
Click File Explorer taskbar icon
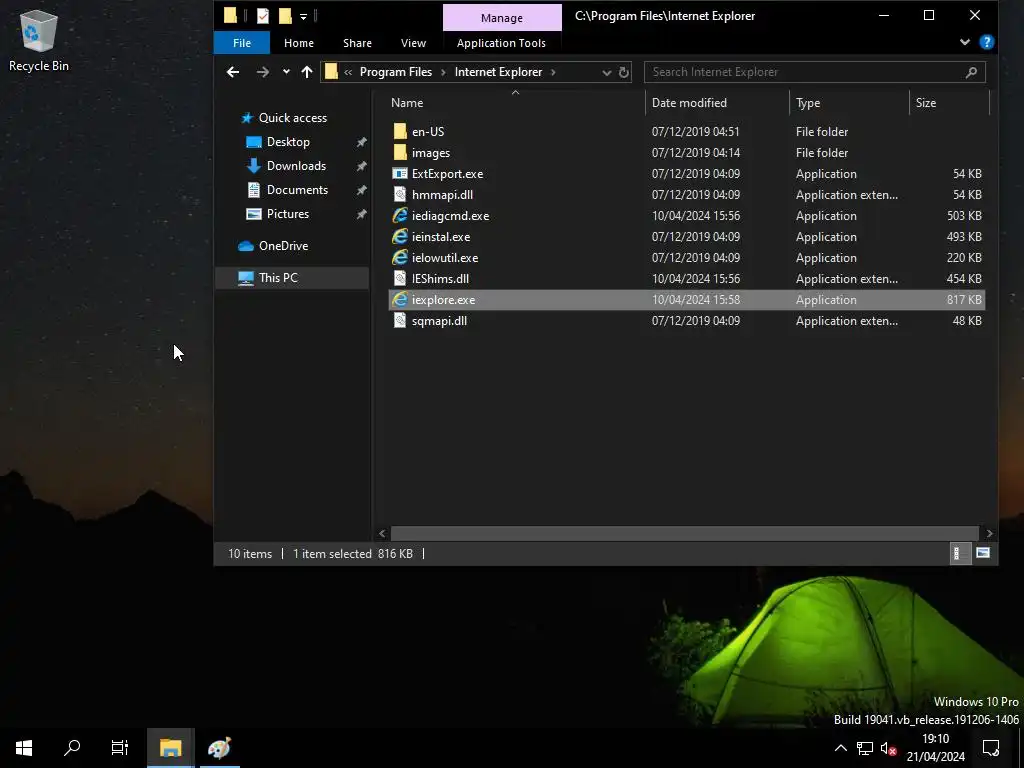coord(170,748)
